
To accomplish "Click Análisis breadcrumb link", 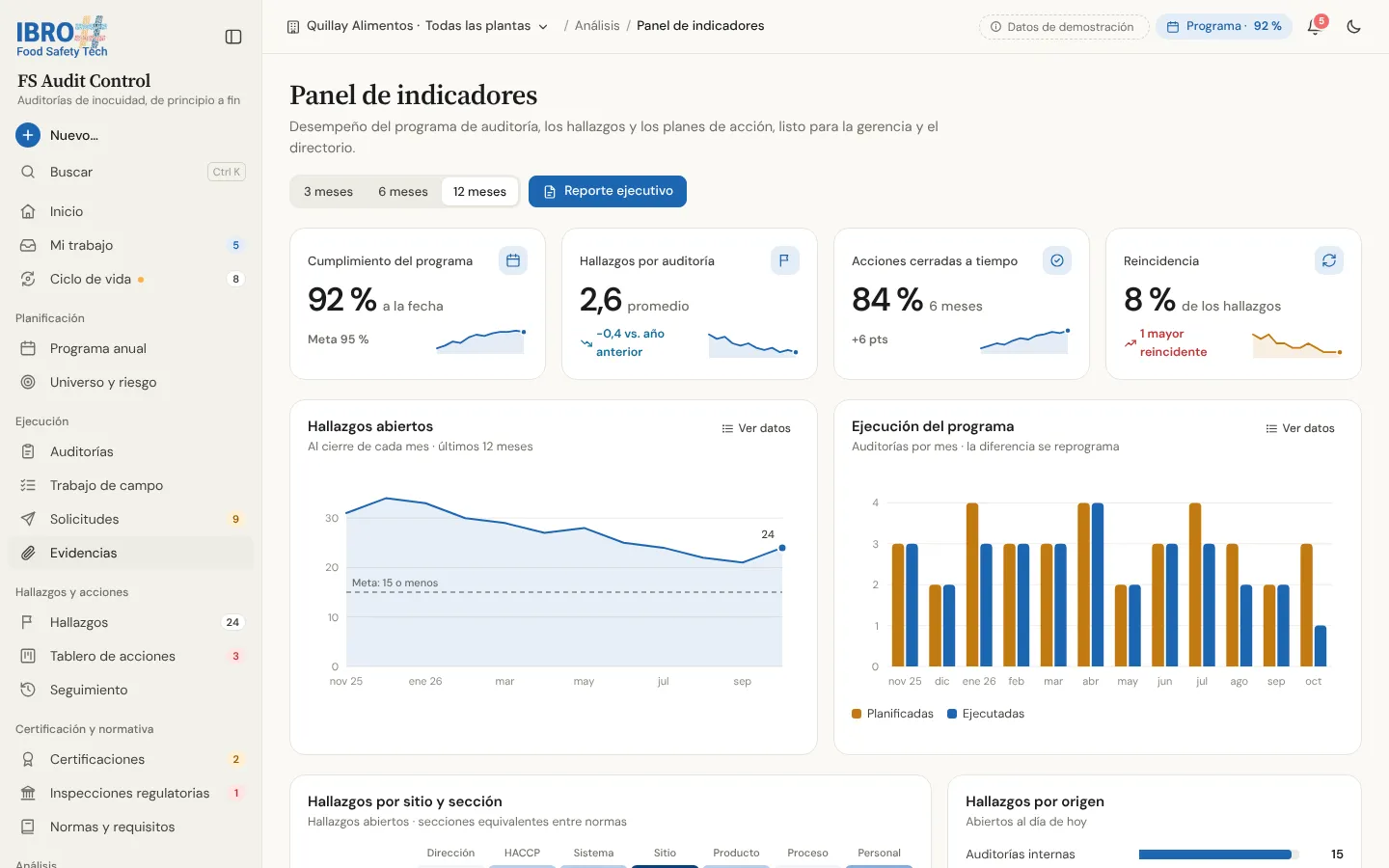I will coord(597,26).
